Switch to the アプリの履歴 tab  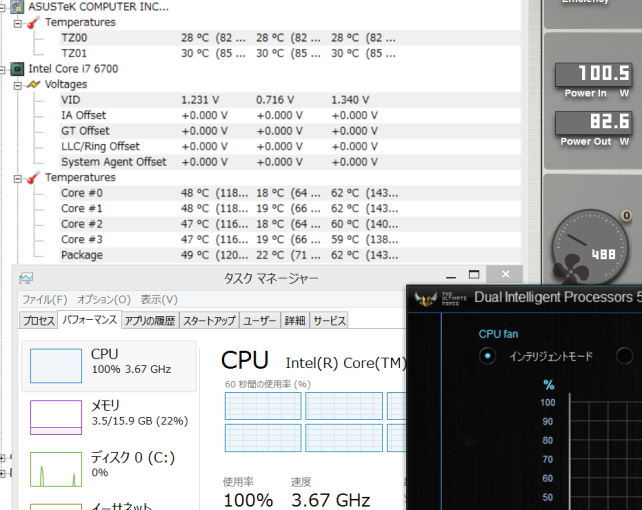tap(150, 320)
